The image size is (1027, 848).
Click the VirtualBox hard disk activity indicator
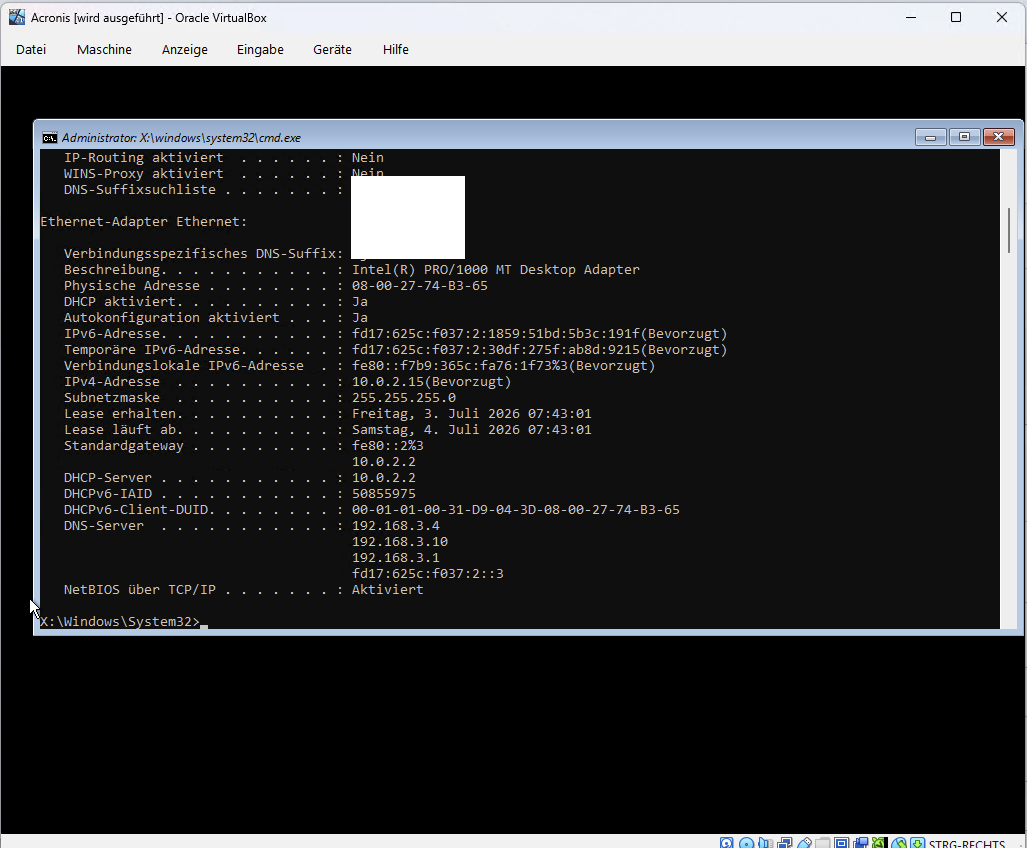(x=726, y=843)
